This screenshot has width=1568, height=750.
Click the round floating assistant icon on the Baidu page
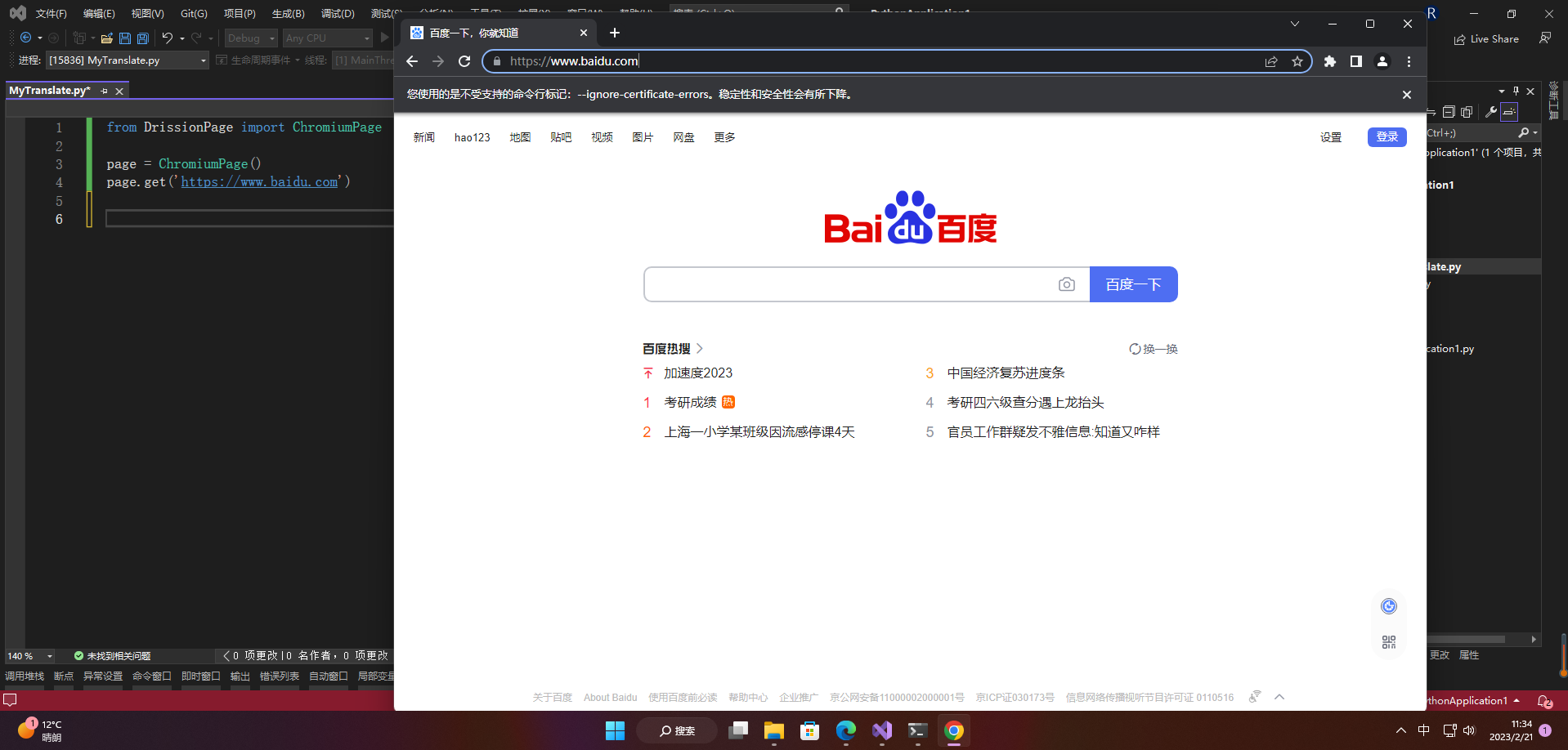click(1389, 606)
